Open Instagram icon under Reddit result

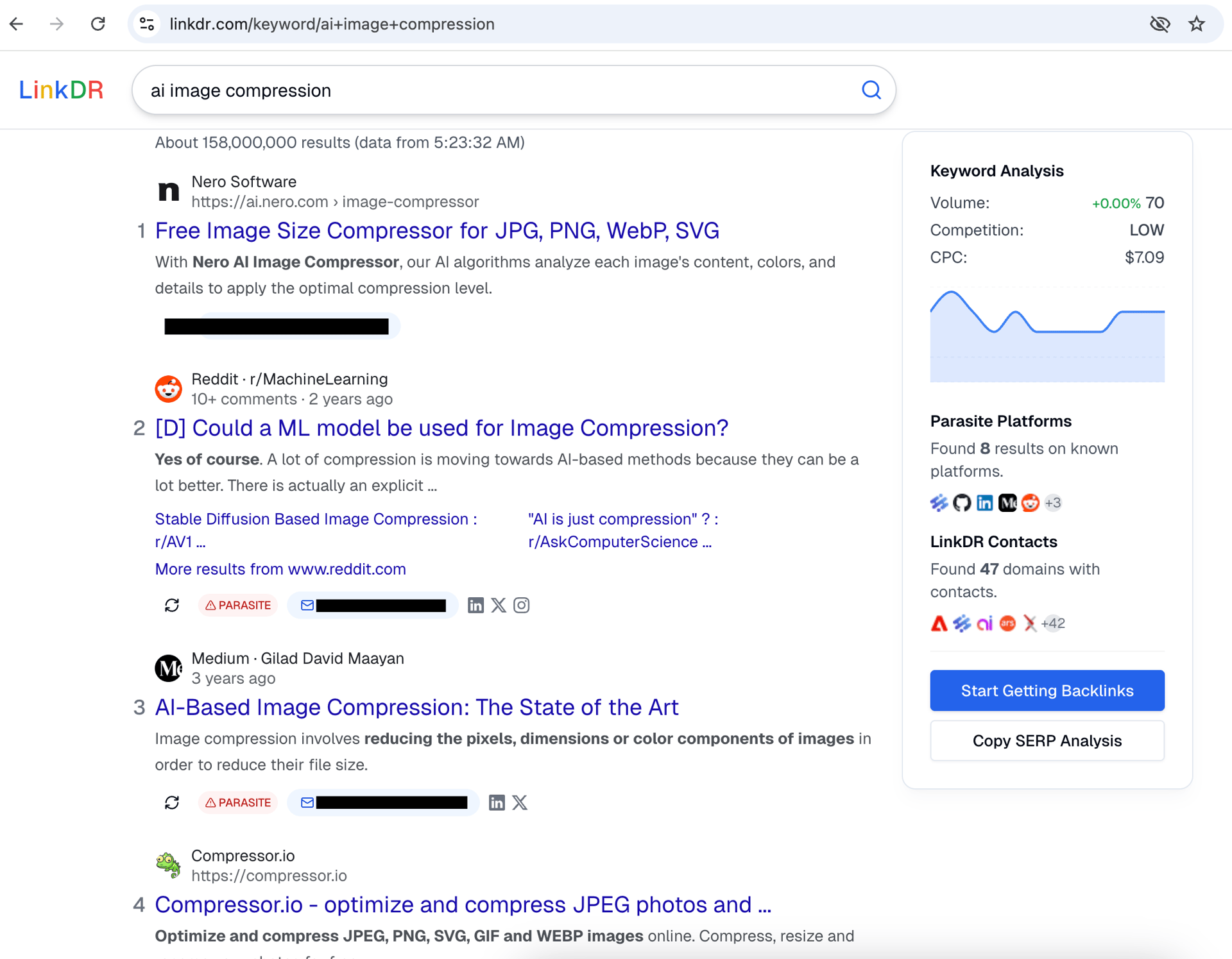coord(522,606)
